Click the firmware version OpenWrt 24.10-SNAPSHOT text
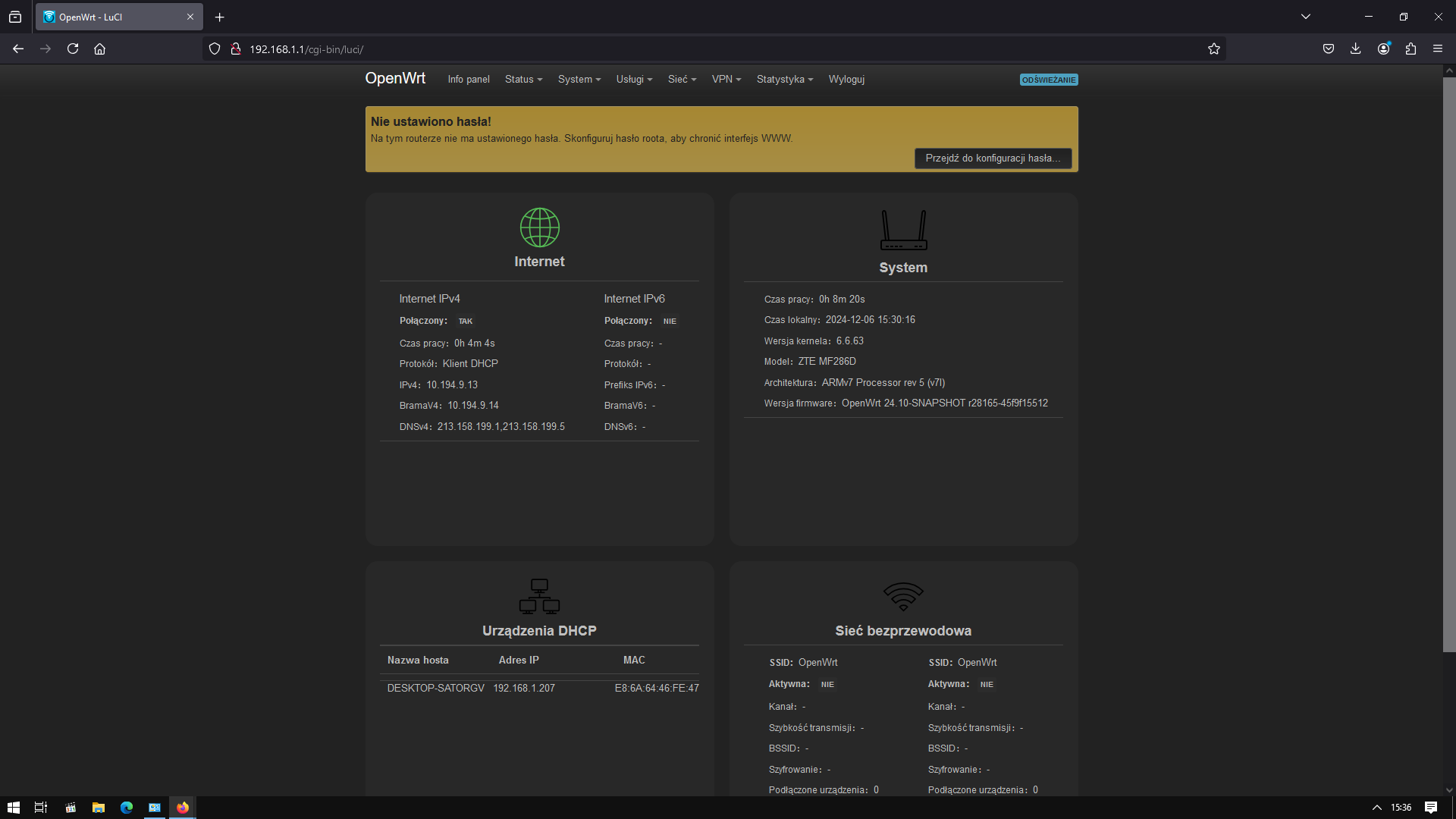This screenshot has width=1456, height=819. [x=945, y=403]
